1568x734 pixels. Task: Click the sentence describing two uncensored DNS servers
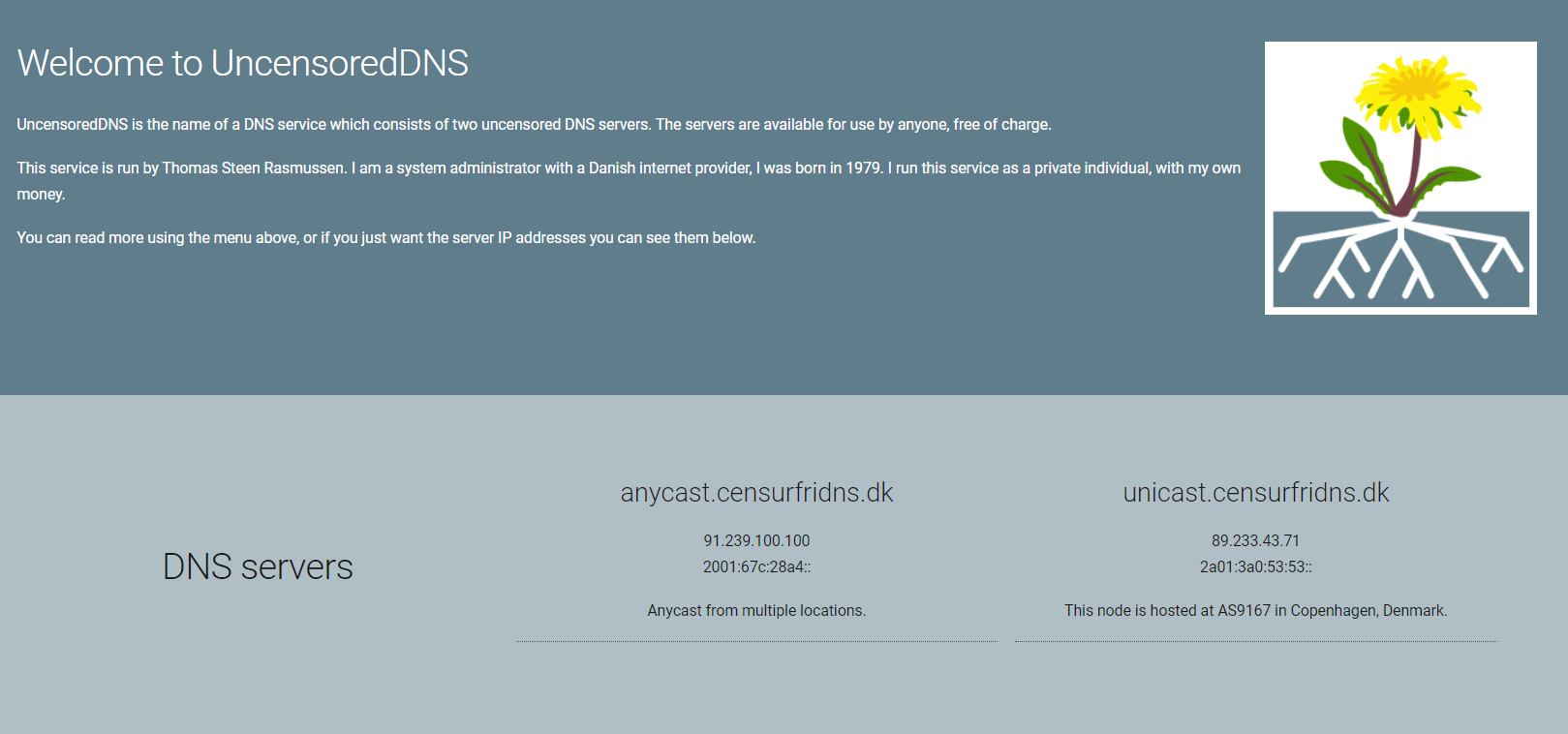[x=533, y=125]
